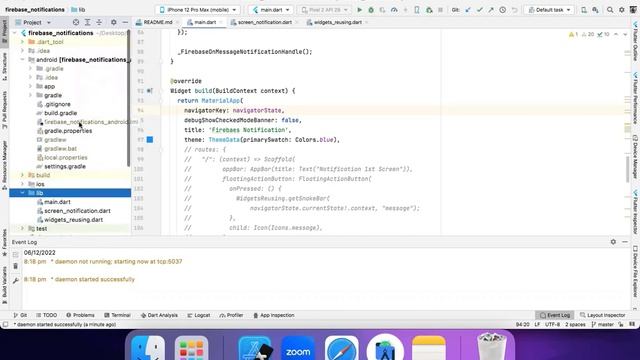
Task: Open build.gradle in the project tree
Action: pos(60,113)
